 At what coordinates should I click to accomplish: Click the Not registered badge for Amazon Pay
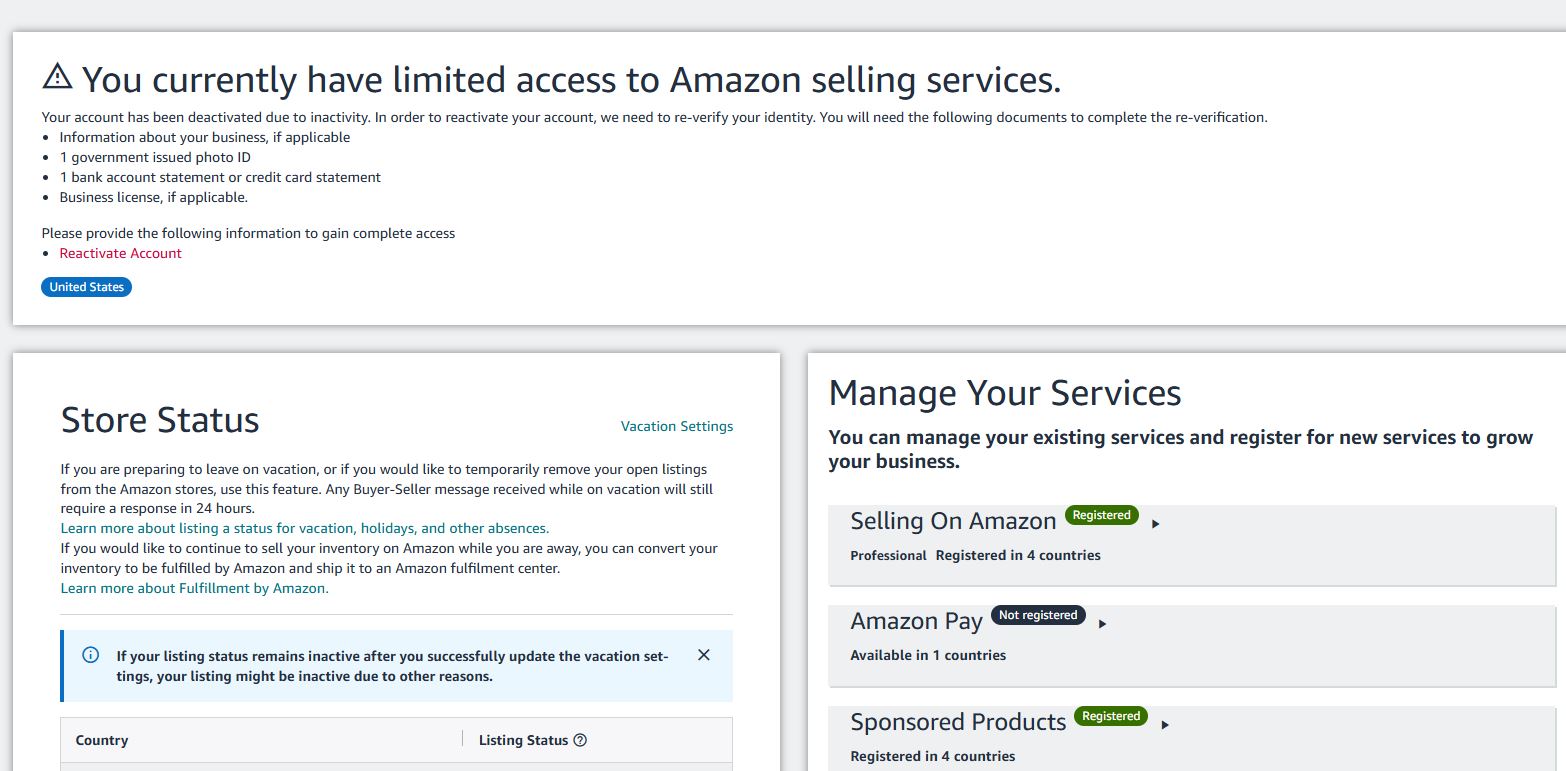[x=1038, y=615]
